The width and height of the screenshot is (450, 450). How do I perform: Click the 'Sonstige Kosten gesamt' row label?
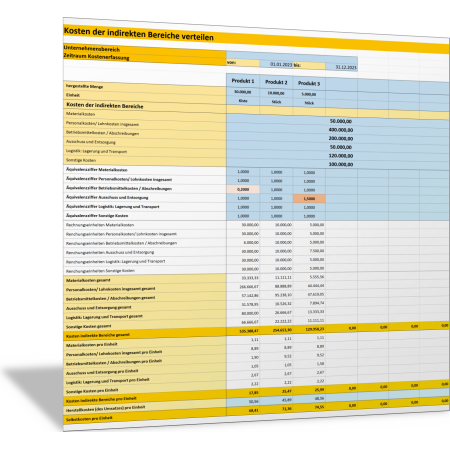89,326
